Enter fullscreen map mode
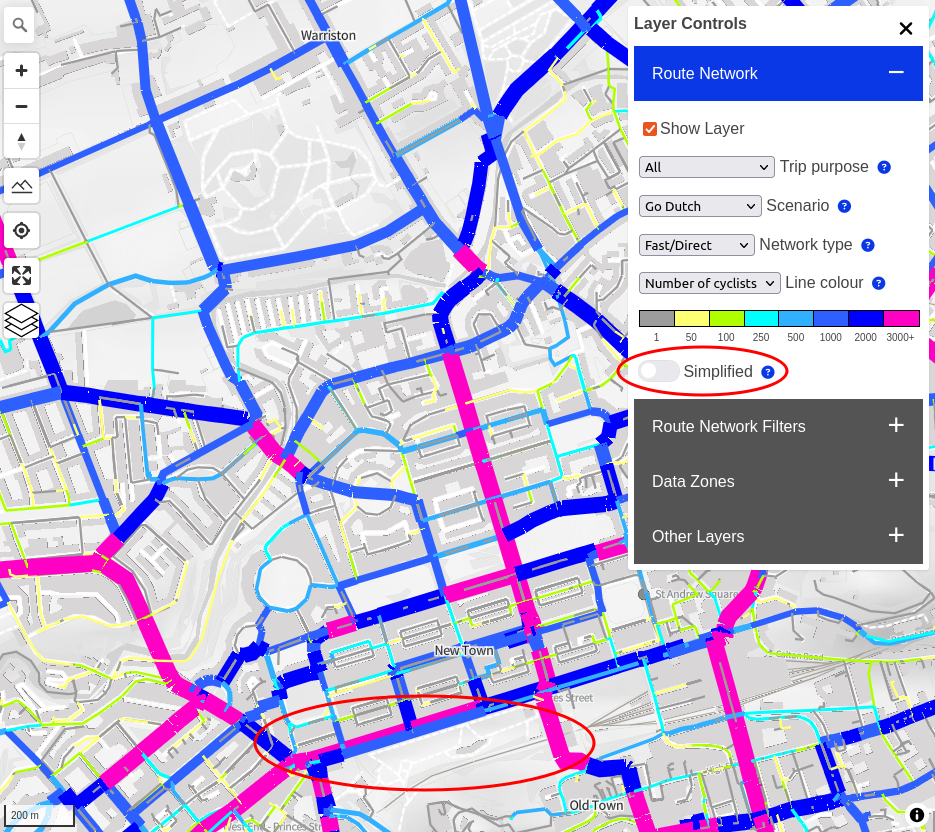This screenshot has width=935, height=832. click(x=21, y=276)
